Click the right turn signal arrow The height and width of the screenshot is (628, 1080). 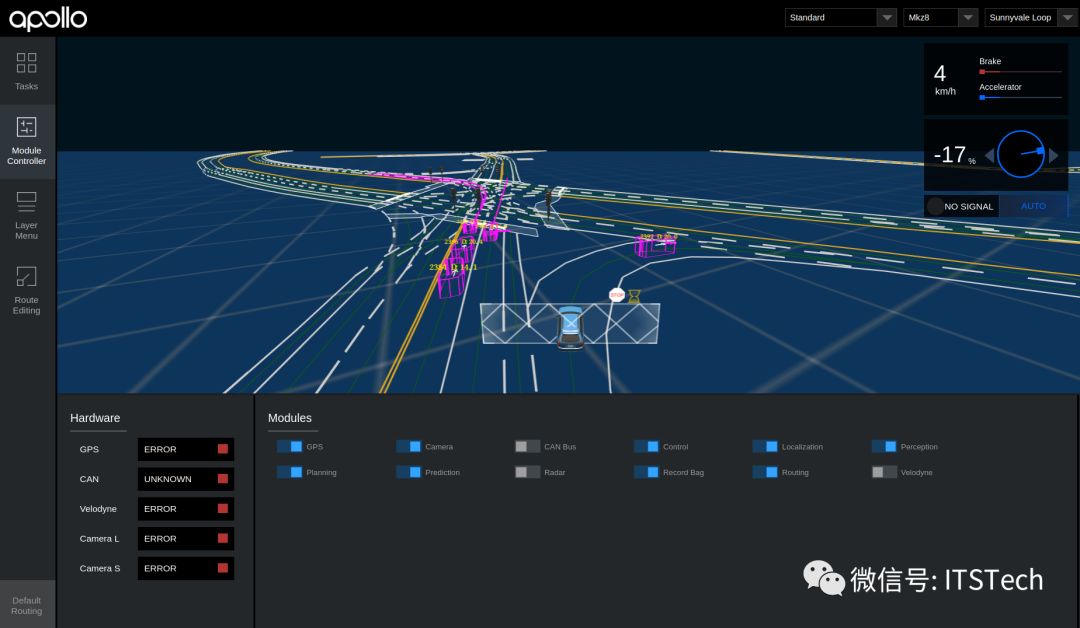pos(1053,155)
